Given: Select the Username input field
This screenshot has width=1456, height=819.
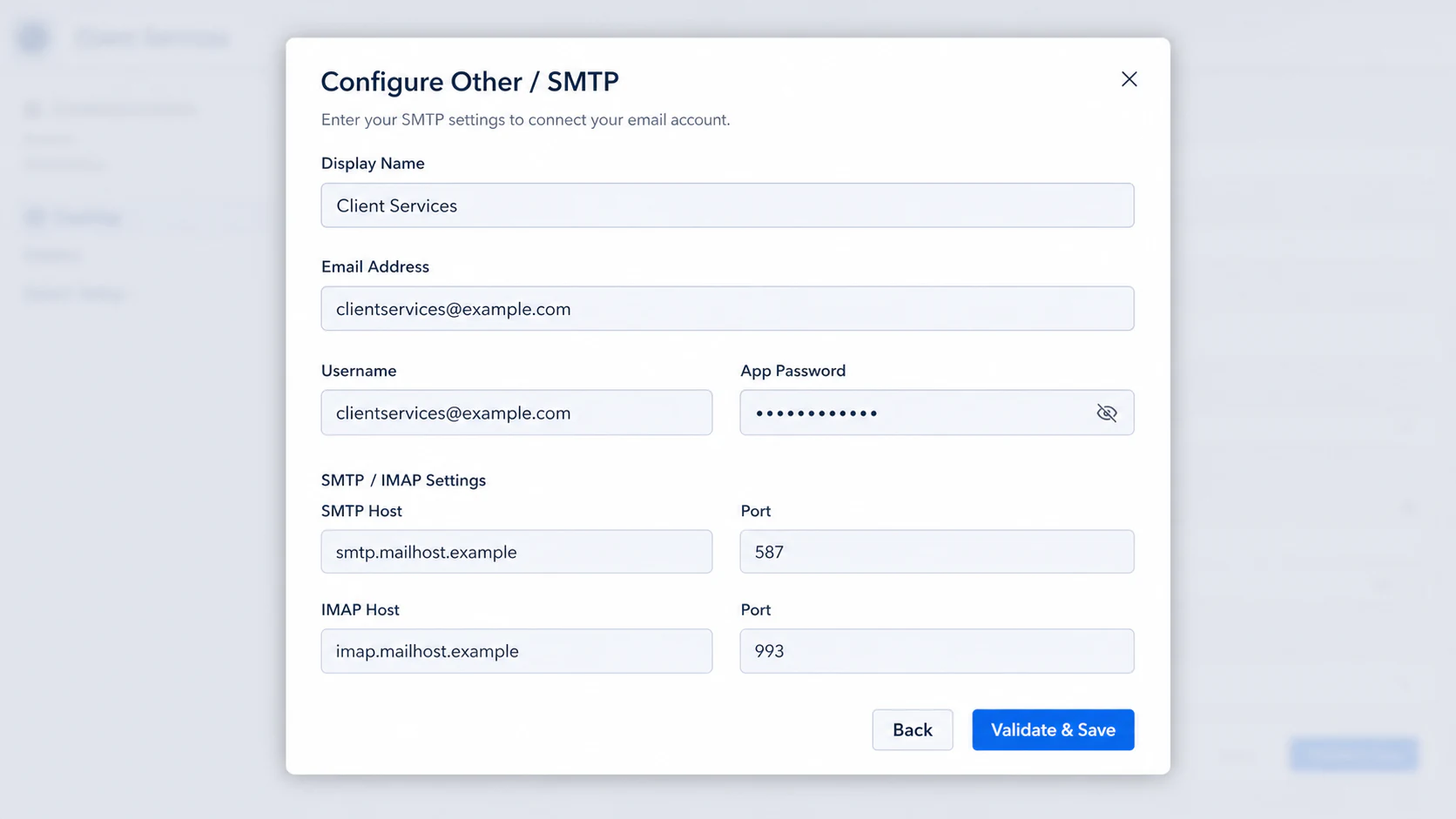Looking at the screenshot, I should 516,413.
